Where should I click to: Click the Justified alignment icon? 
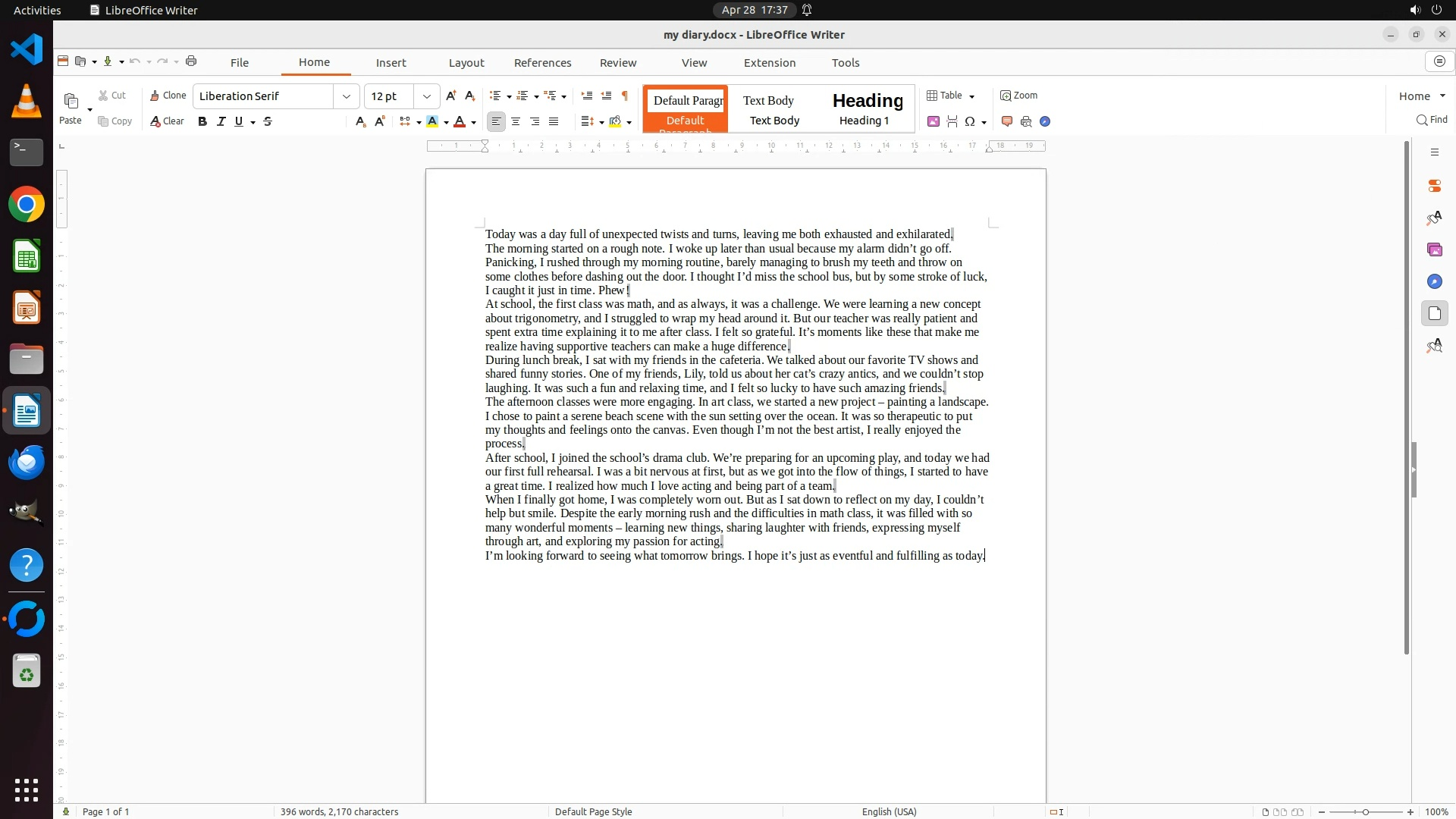[x=554, y=121]
